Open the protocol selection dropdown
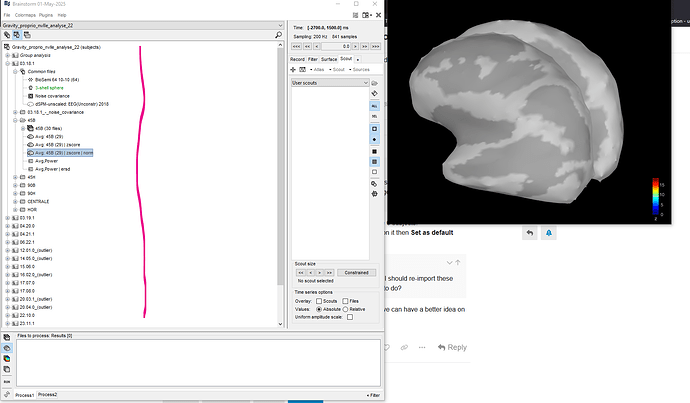Viewport: 690px width, 403px height. [143, 26]
